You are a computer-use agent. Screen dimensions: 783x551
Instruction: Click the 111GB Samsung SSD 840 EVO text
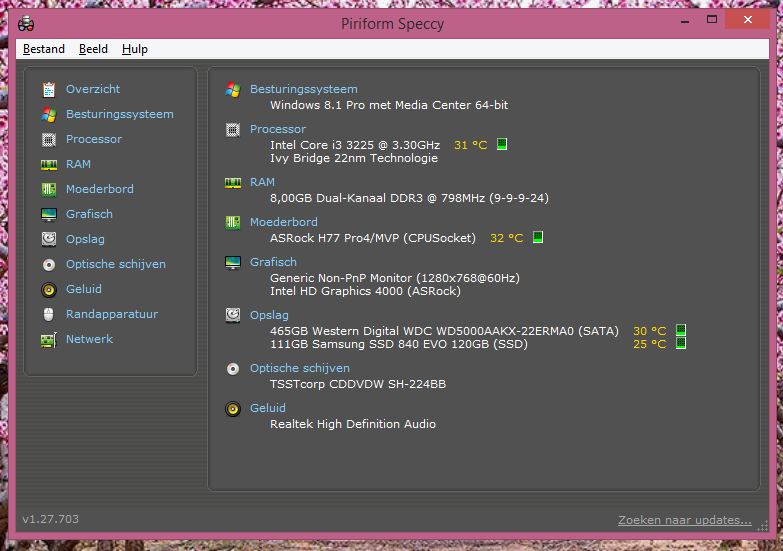399,344
